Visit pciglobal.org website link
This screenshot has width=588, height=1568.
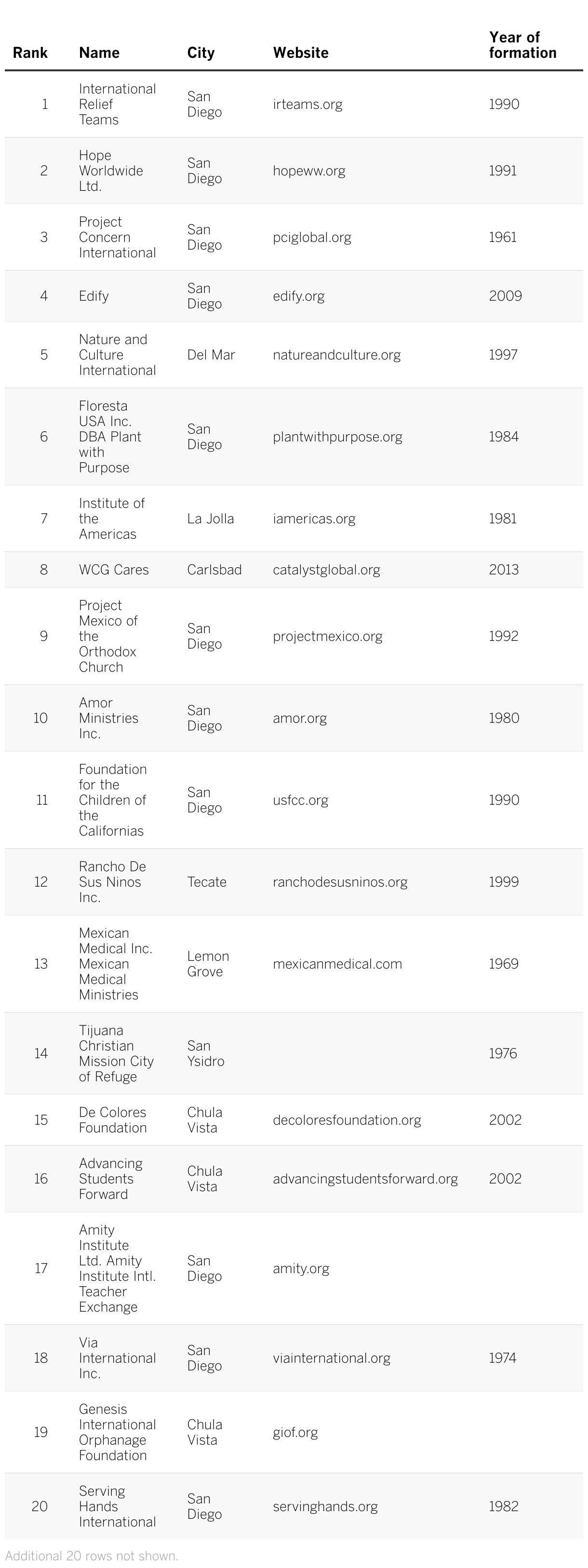(312, 237)
